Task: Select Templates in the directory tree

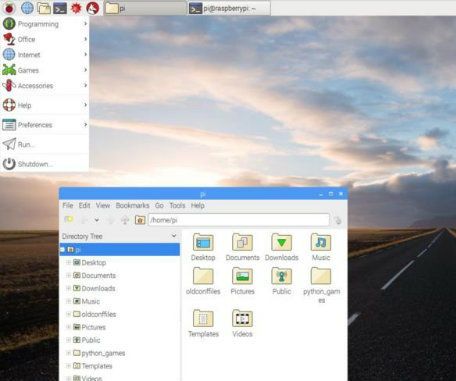Action: (97, 366)
